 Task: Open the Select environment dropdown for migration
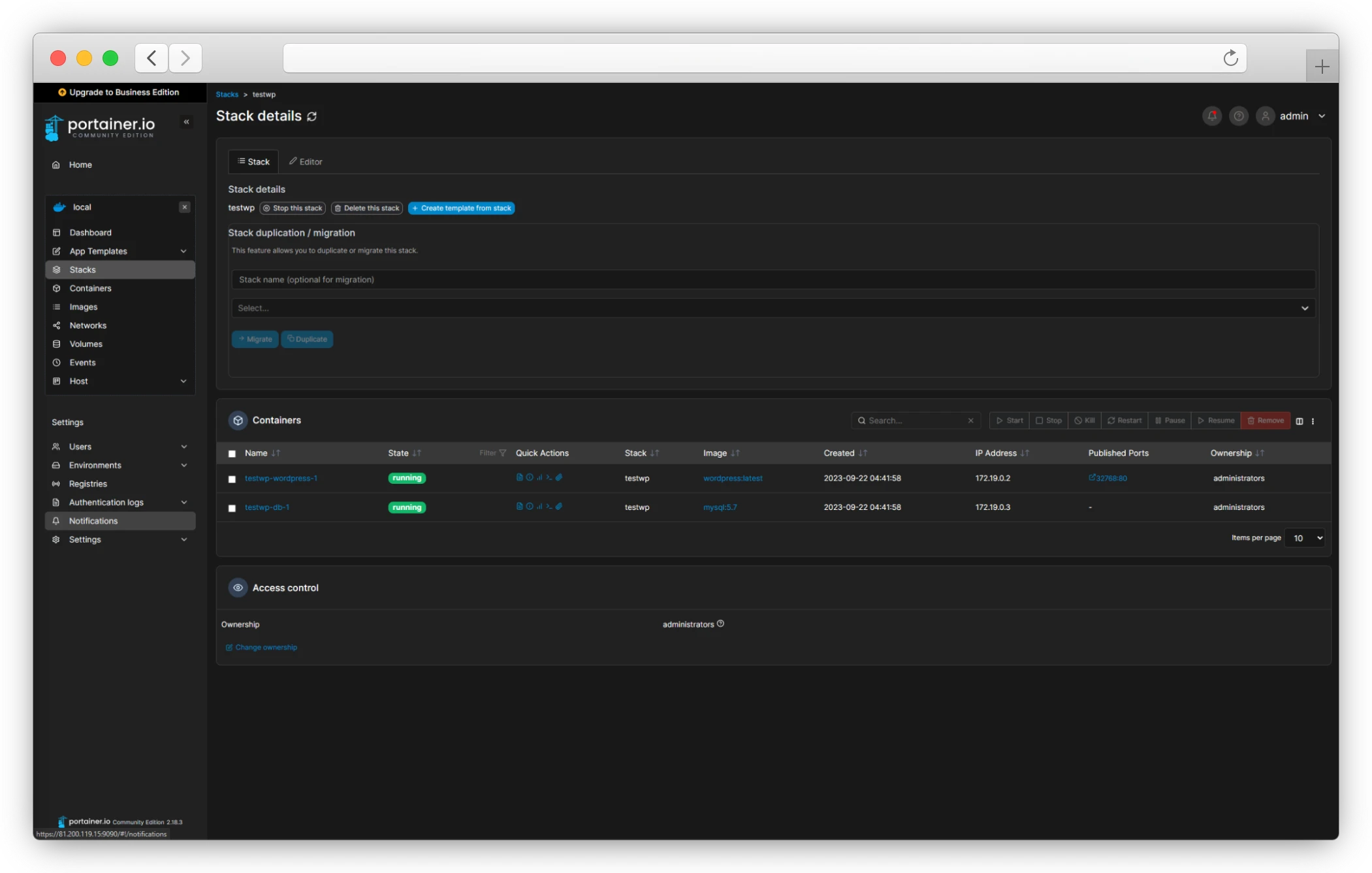pos(773,308)
